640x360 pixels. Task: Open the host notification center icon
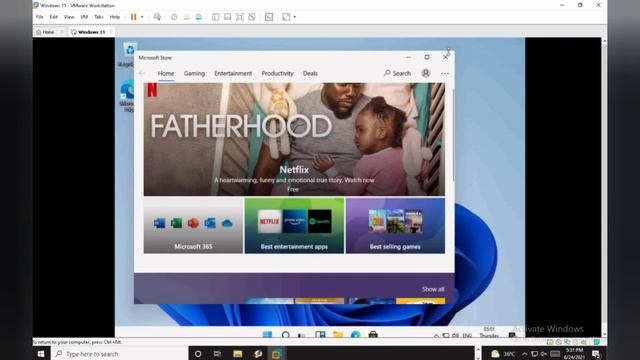(x=596, y=354)
